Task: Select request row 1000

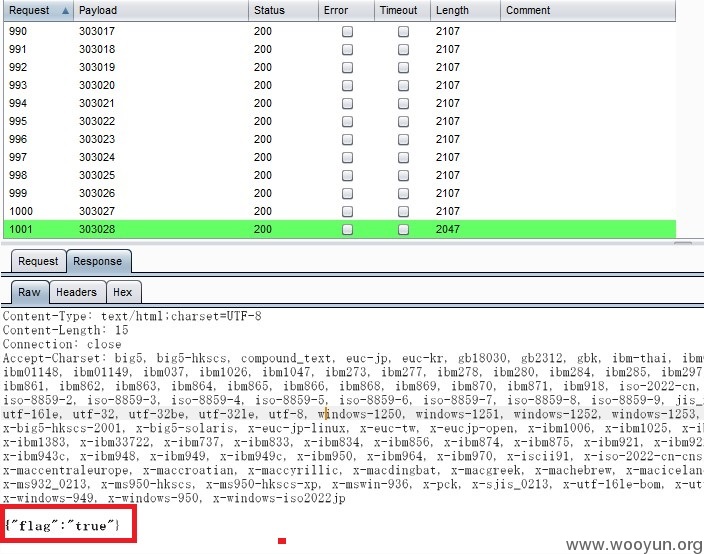Action: (x=339, y=211)
